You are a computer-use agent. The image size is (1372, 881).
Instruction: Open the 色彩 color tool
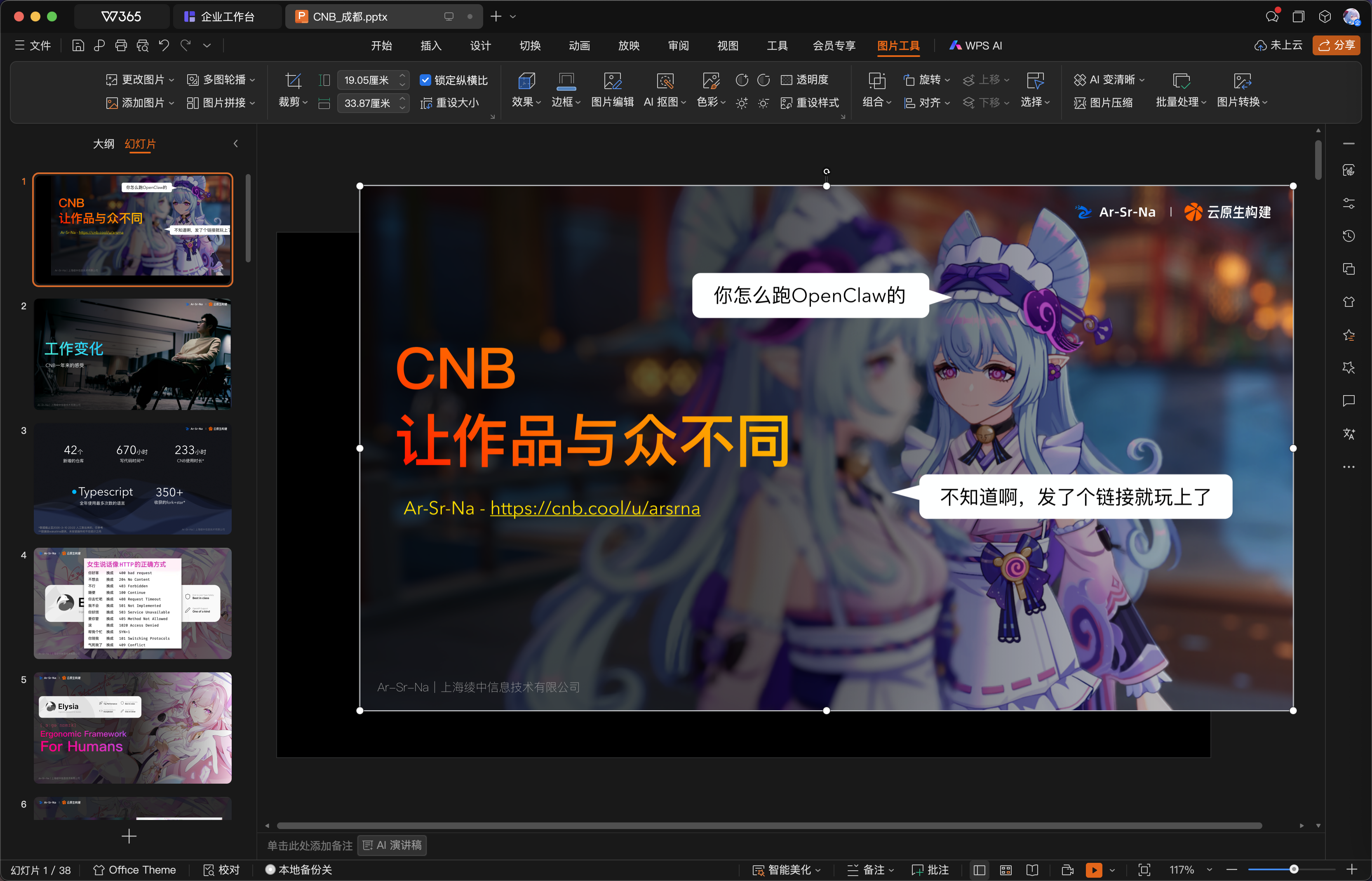pyautogui.click(x=711, y=90)
